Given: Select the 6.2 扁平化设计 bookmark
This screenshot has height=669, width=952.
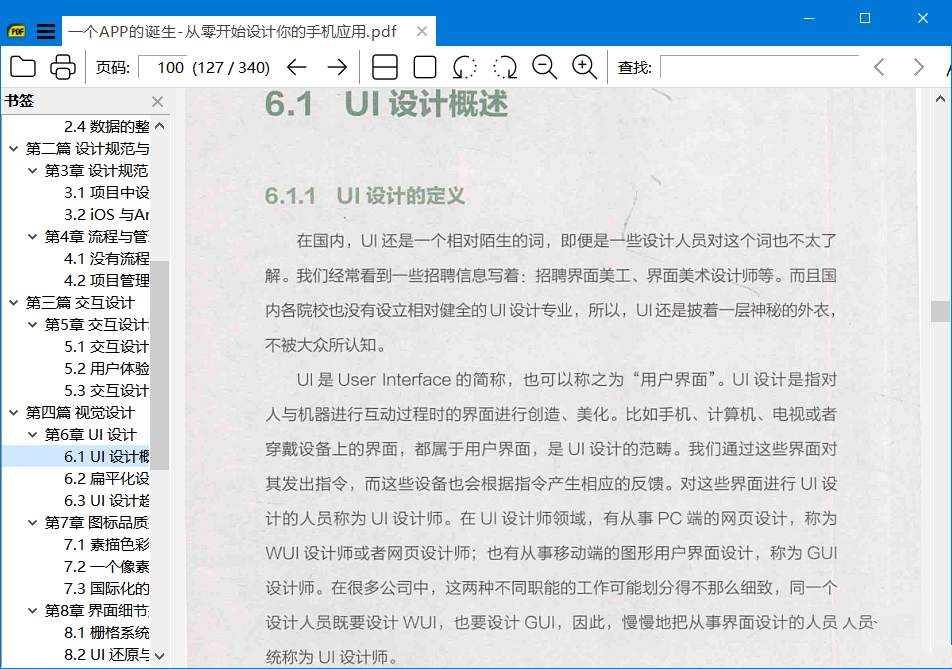Looking at the screenshot, I should [x=105, y=480].
